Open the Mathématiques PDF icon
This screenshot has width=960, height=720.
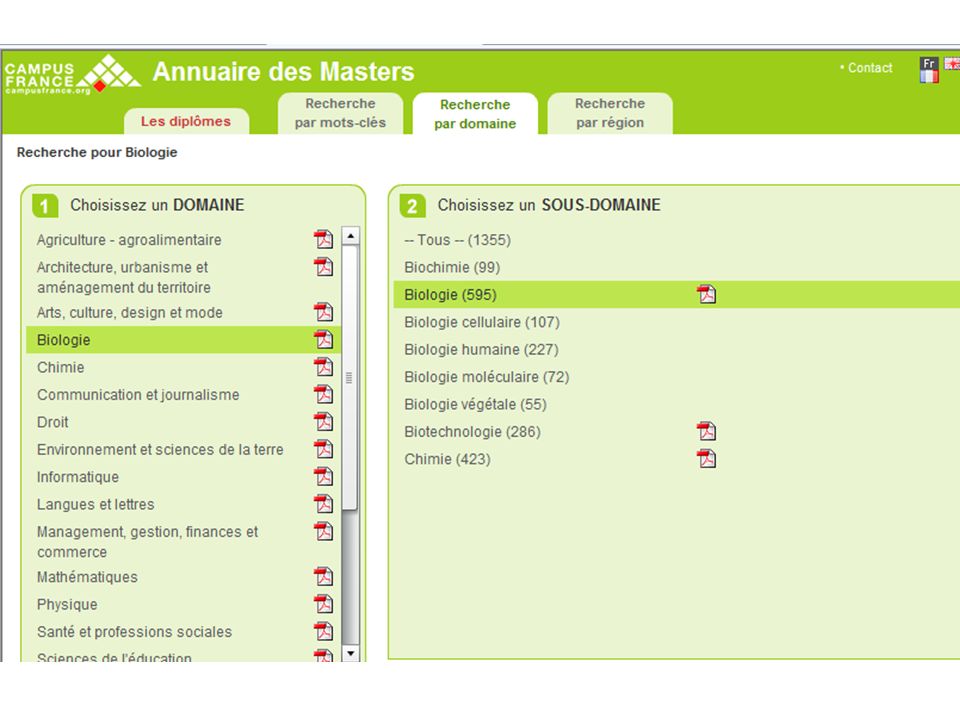[323, 577]
